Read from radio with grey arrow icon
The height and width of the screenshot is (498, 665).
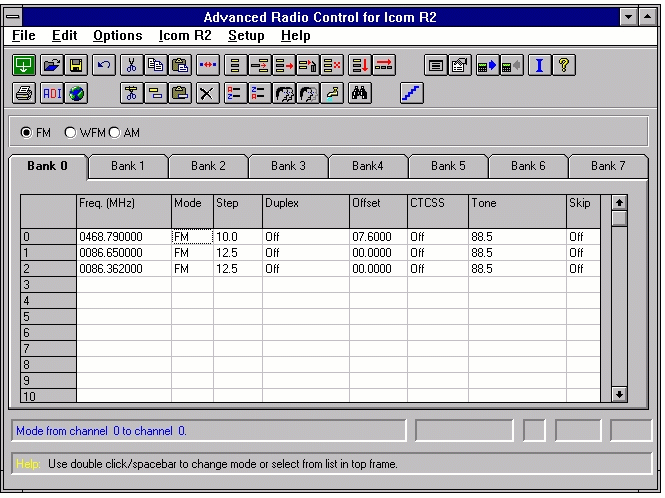point(511,65)
